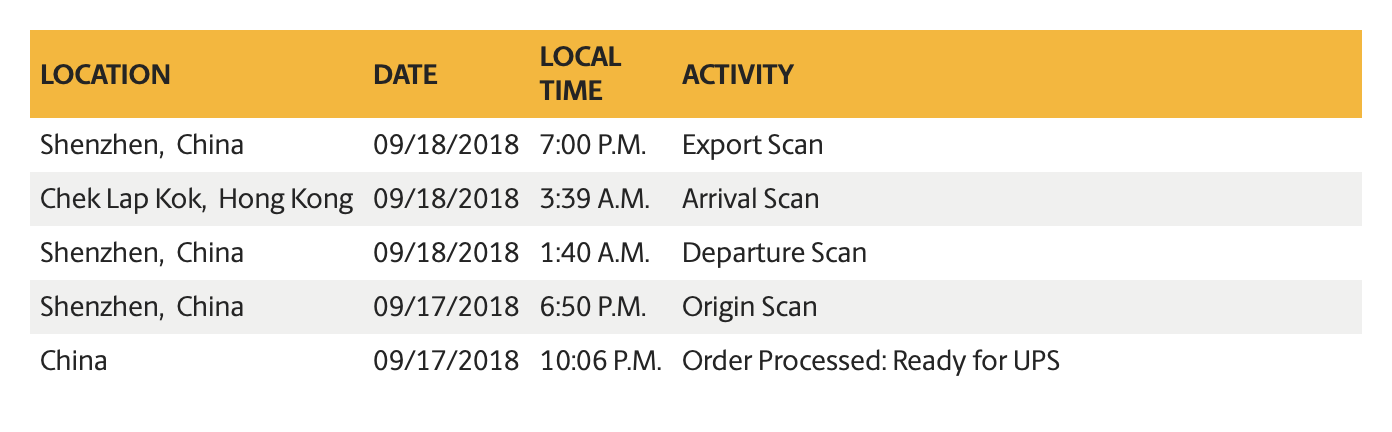Image resolution: width=1392 pixels, height=432 pixels.
Task: Click the Origin Scan row date 09/17/2018
Action: pyautogui.click(x=447, y=306)
